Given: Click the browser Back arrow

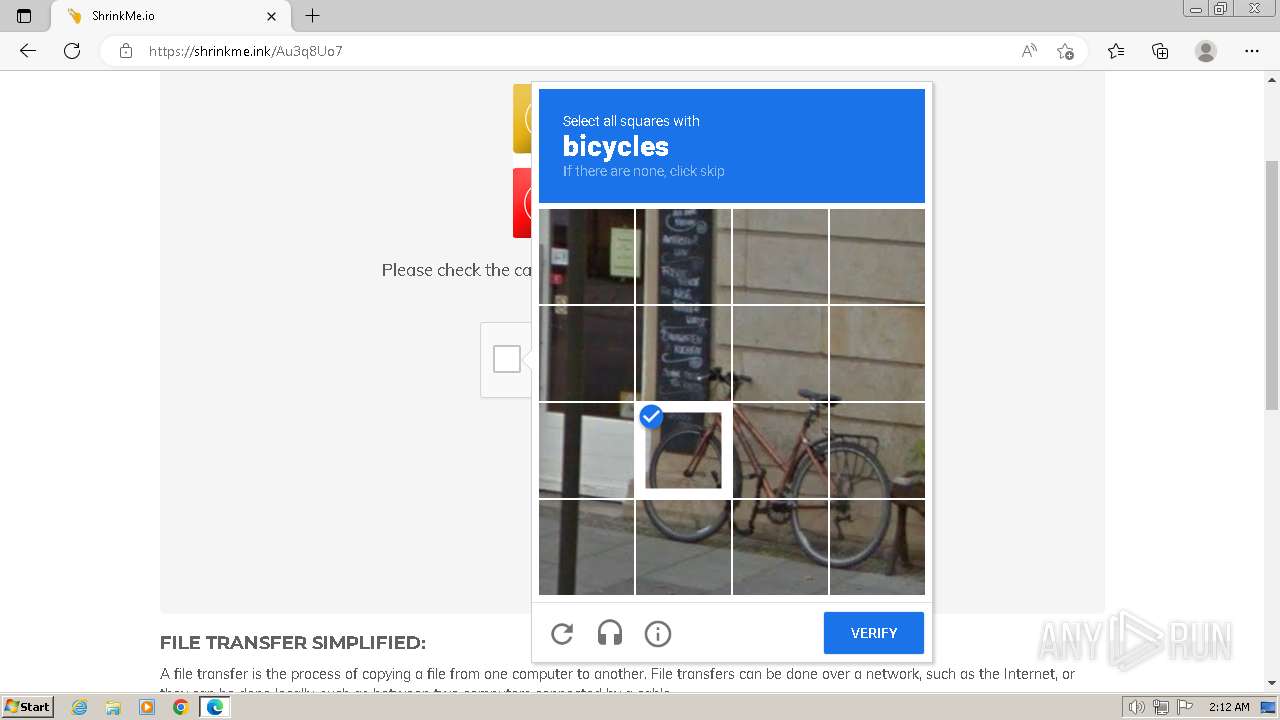Looking at the screenshot, I should coord(28,51).
